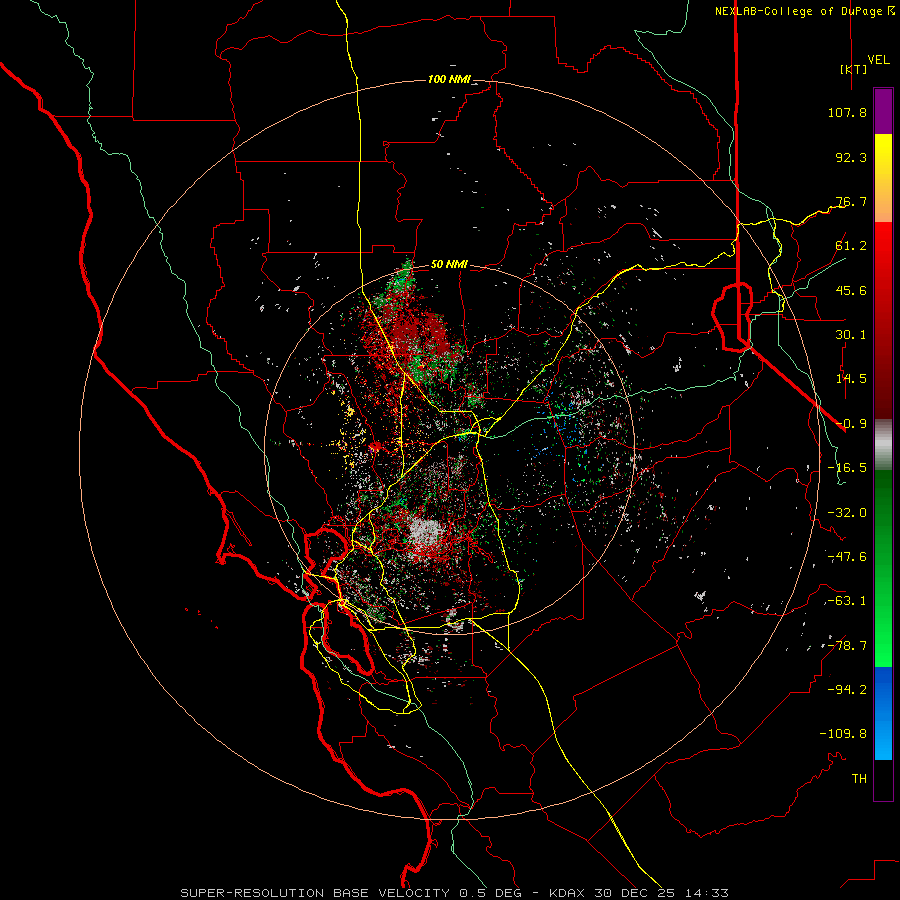Viewport: 900px width, 900px height.
Task: Click the VEL legend title
Action: click(x=878, y=60)
